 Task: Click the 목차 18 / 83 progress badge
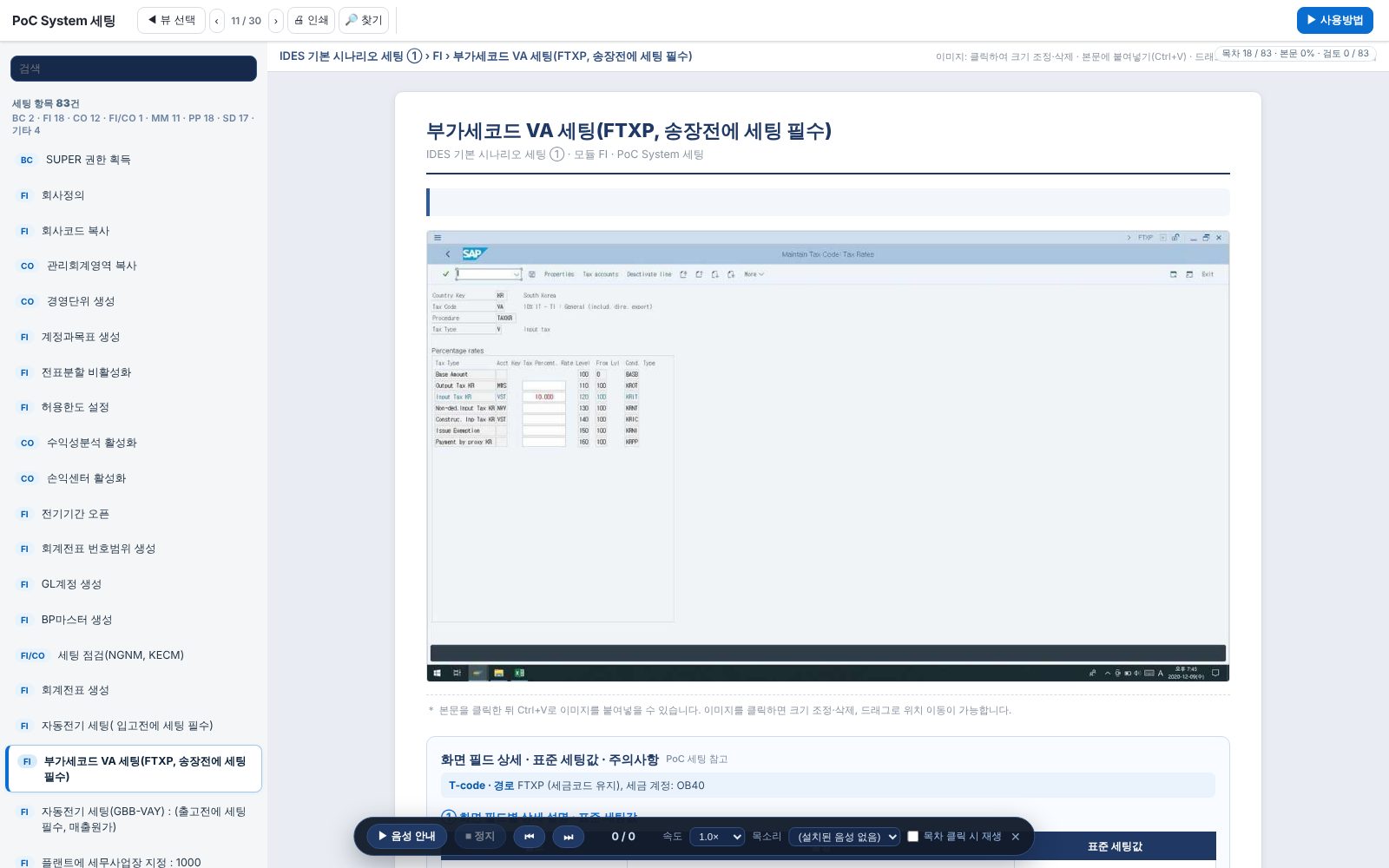1294,54
